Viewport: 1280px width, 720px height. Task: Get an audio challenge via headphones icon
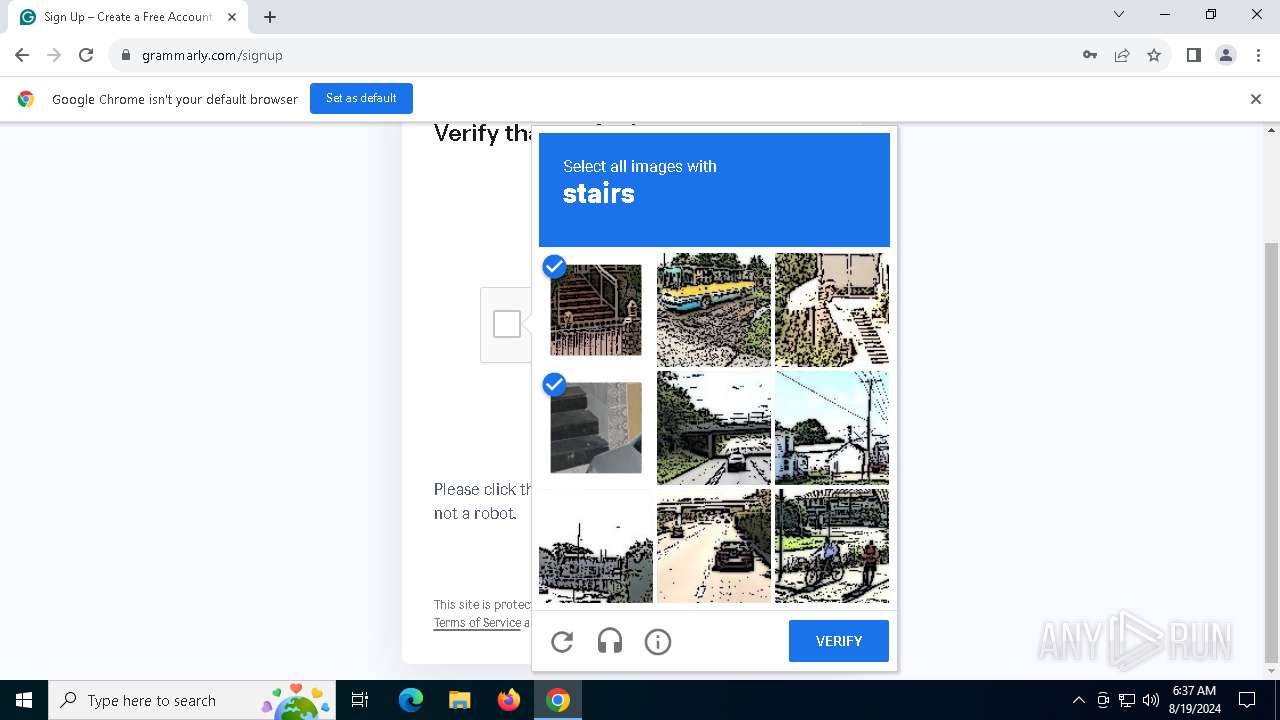coord(610,642)
